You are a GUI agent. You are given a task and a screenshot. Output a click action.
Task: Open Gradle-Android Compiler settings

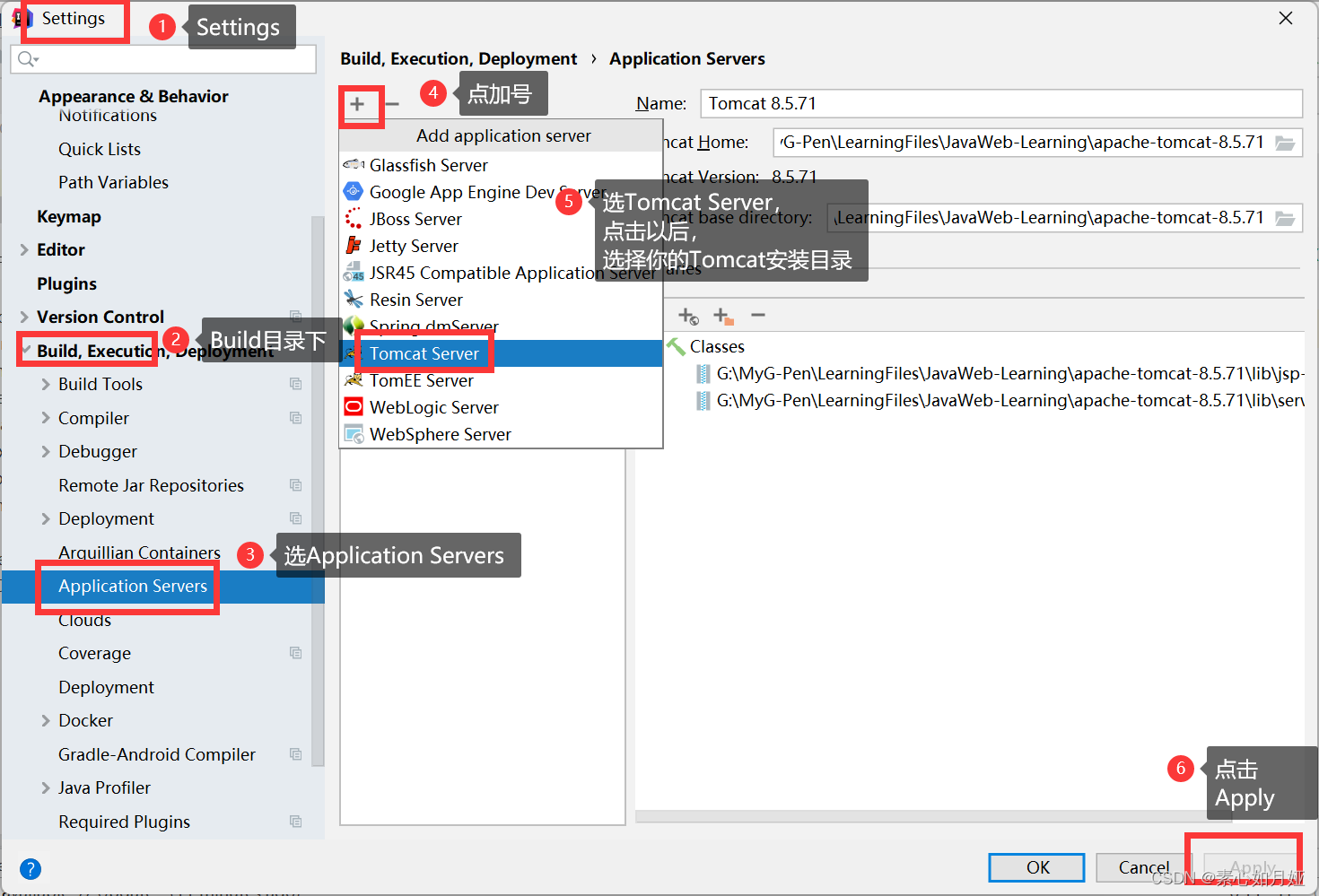(x=157, y=754)
